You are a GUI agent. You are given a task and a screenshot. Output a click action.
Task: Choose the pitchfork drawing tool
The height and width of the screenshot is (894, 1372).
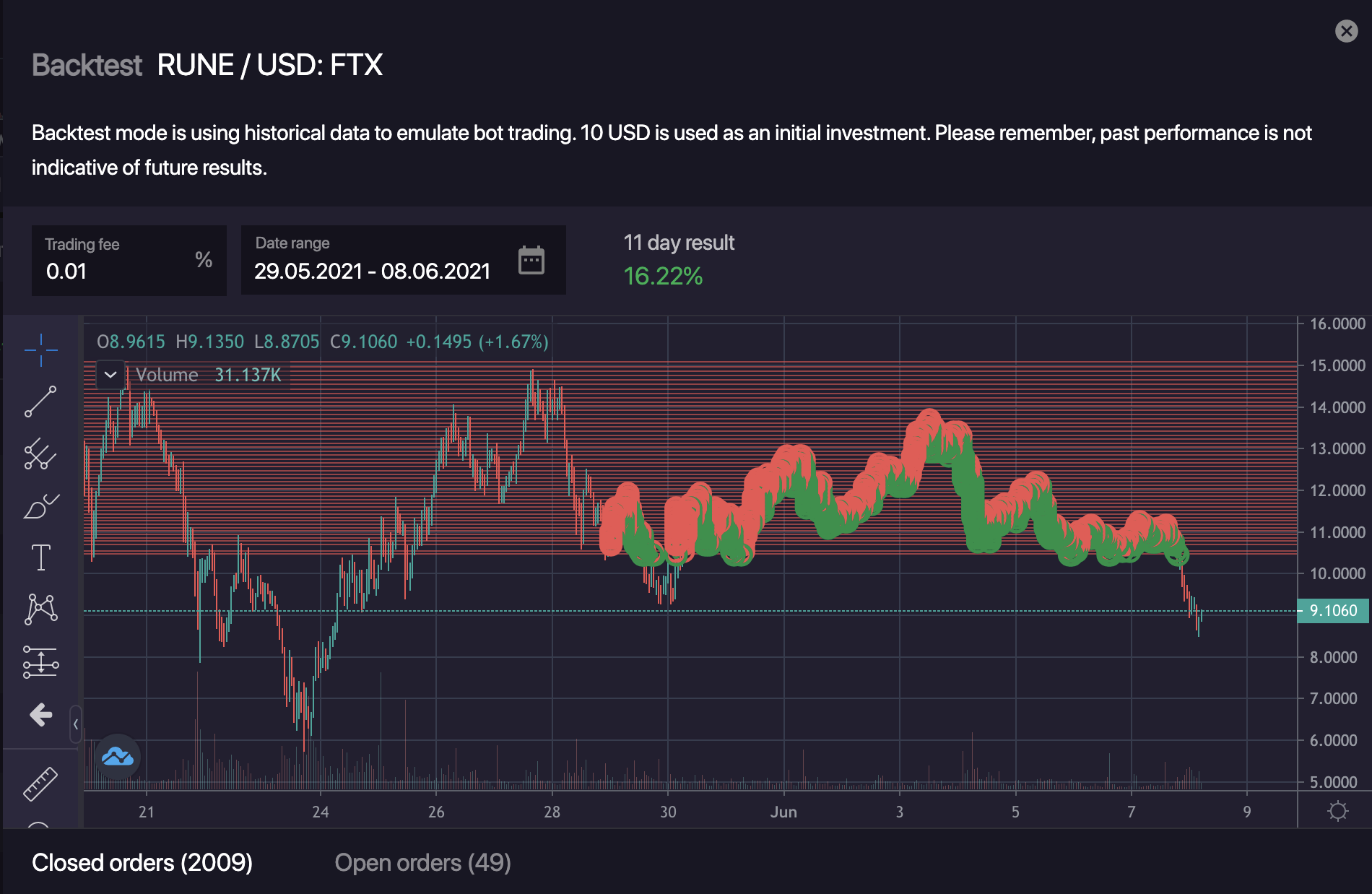(40, 454)
